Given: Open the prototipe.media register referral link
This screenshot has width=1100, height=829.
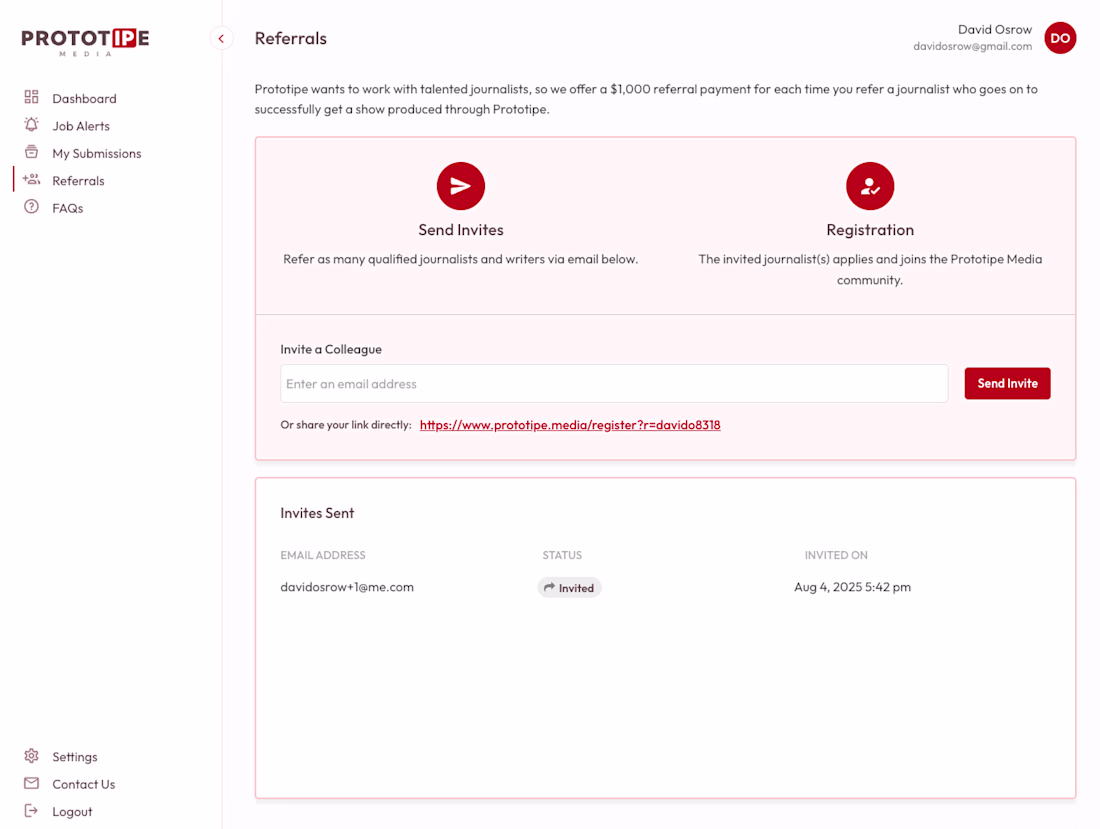Looking at the screenshot, I should click(x=570, y=425).
